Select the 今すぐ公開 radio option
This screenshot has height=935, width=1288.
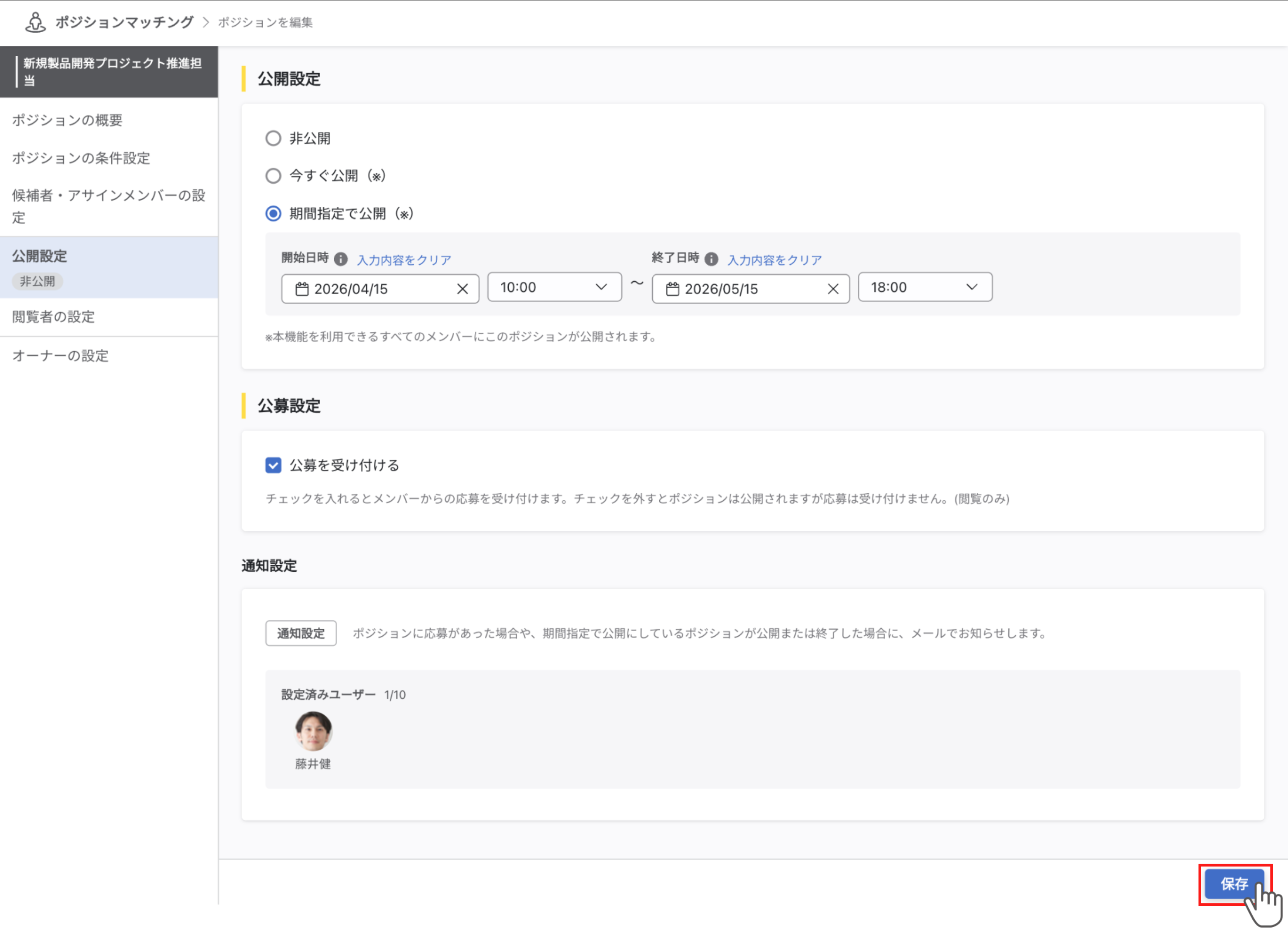[x=273, y=176]
